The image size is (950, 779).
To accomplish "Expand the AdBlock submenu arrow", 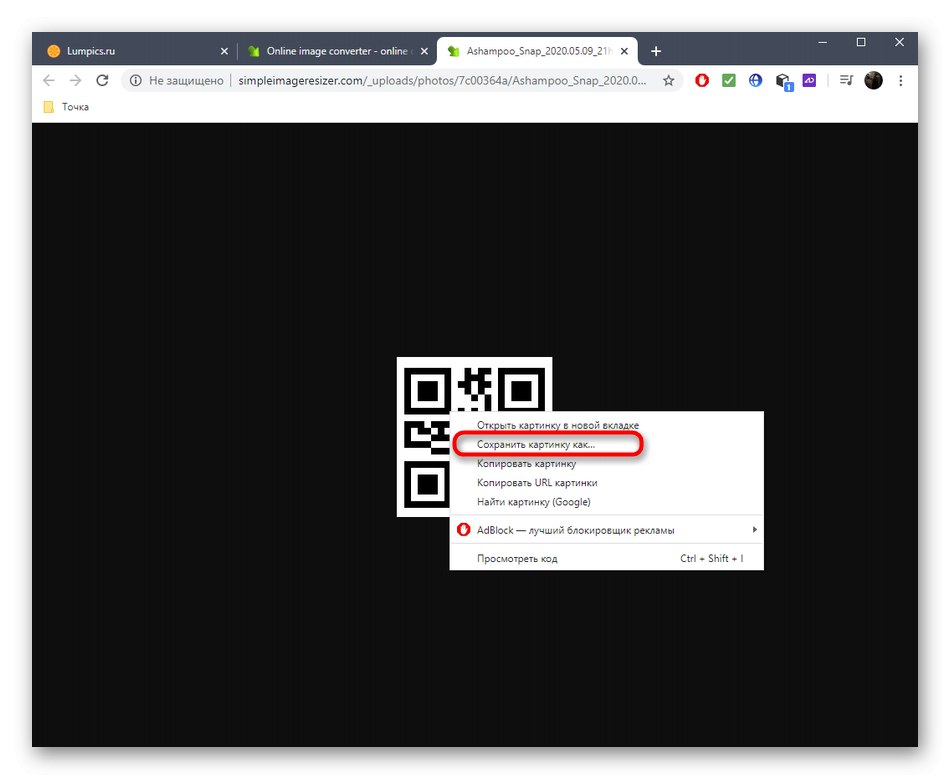I will click(x=754, y=530).
